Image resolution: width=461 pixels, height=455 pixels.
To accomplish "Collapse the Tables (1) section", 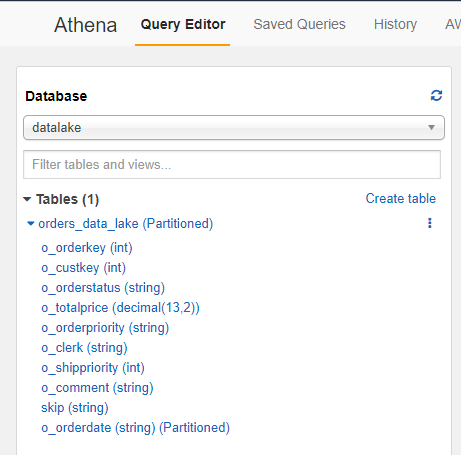I will coord(27,199).
